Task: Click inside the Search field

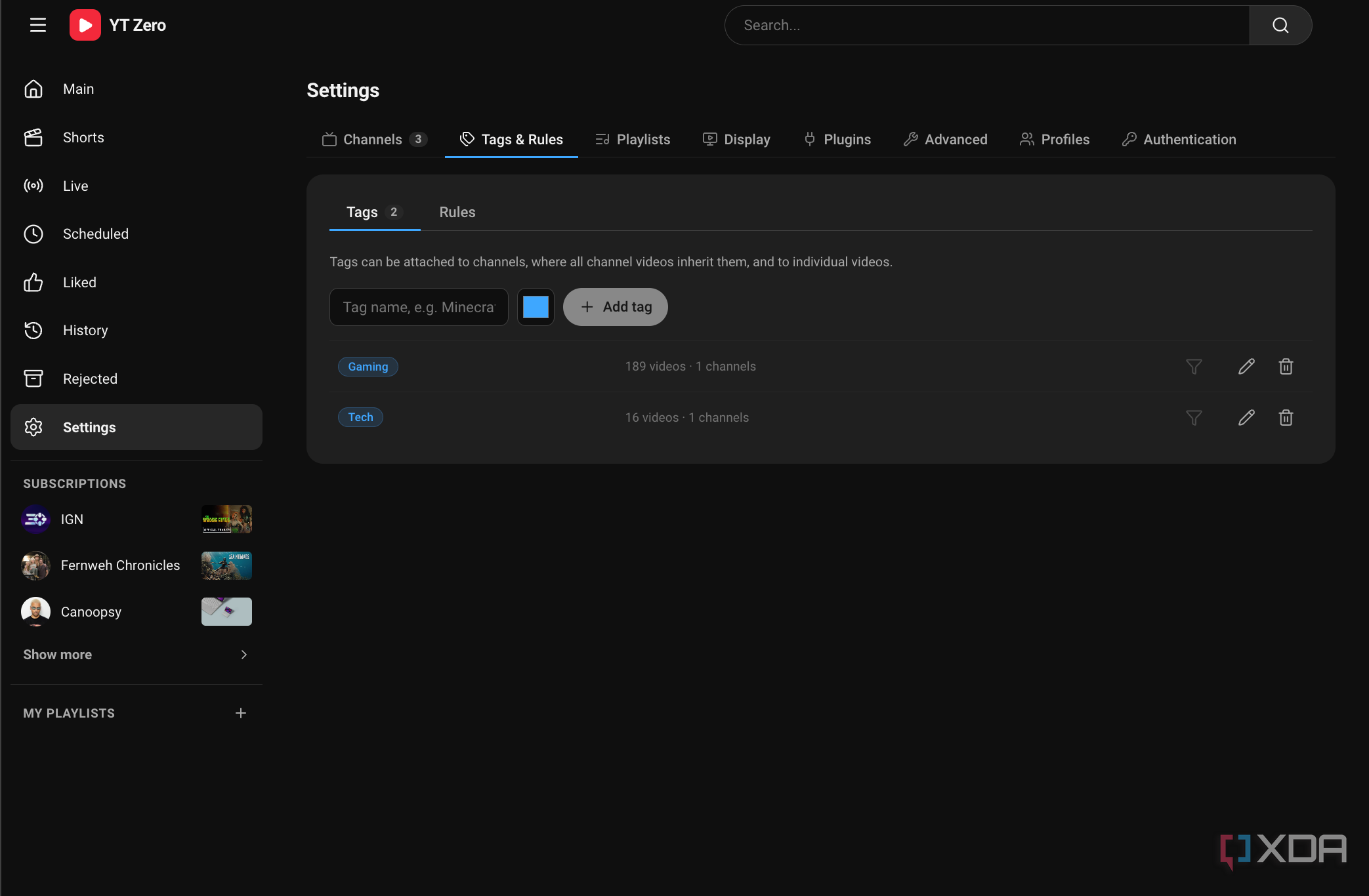Action: tap(987, 25)
